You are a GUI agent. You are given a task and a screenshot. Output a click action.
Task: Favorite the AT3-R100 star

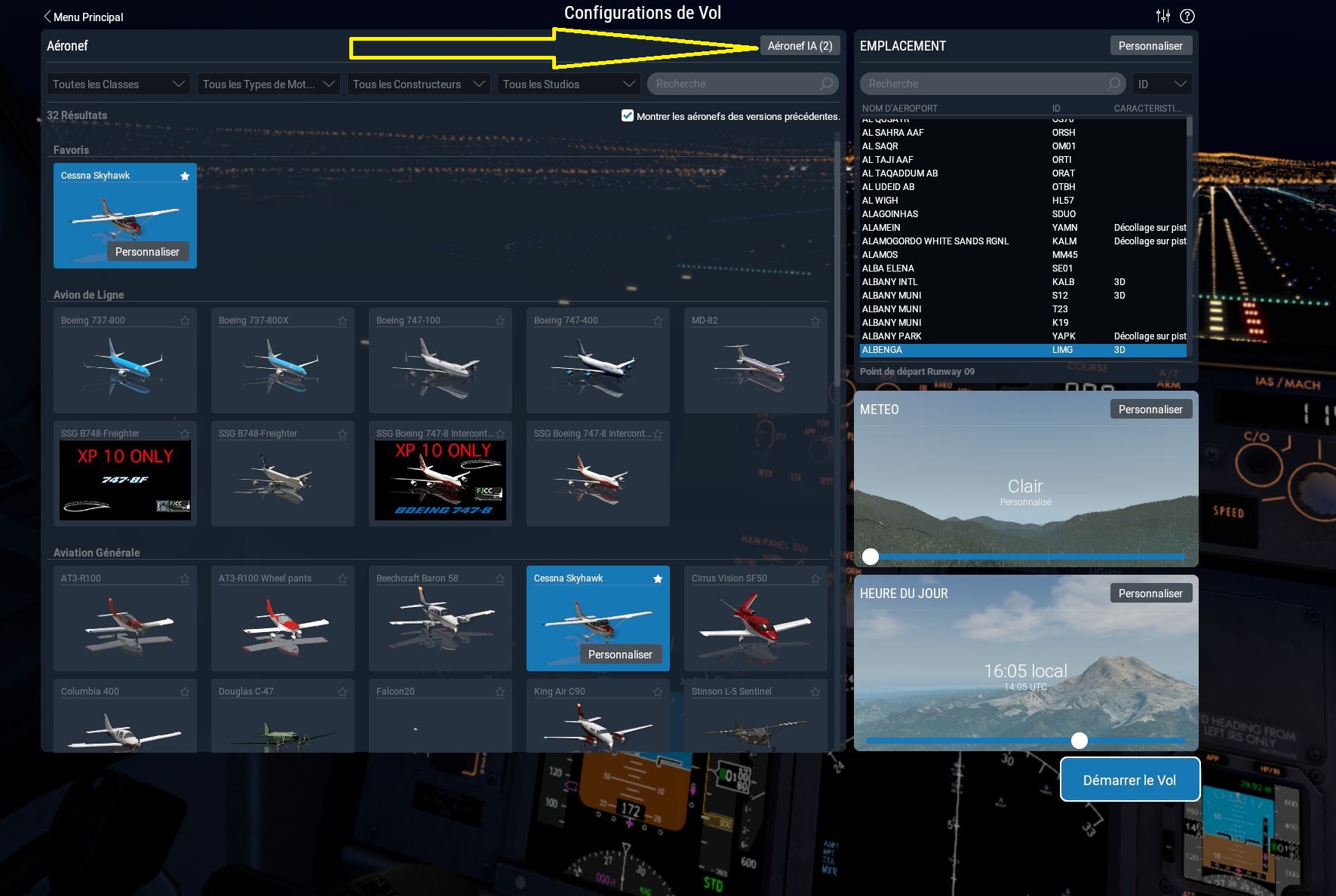(185, 578)
